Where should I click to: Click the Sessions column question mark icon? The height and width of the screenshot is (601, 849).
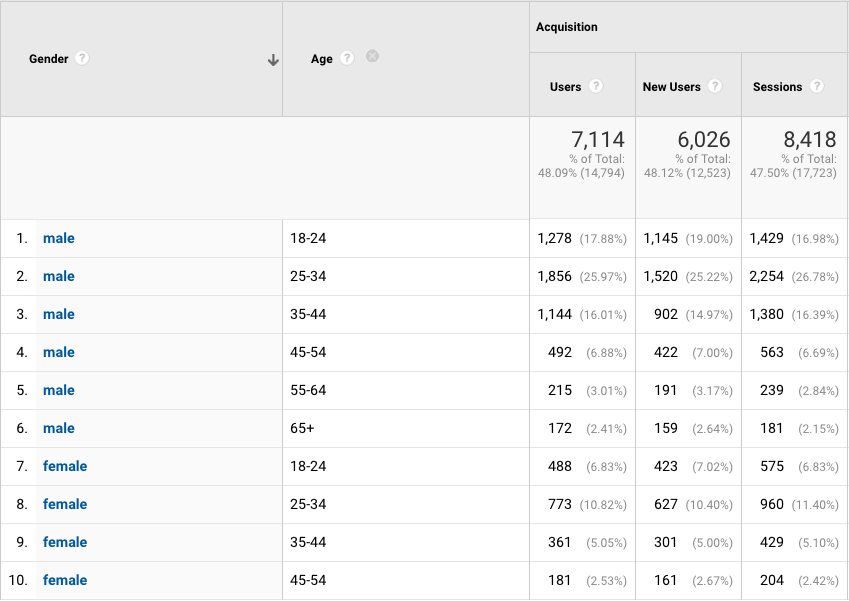[817, 87]
